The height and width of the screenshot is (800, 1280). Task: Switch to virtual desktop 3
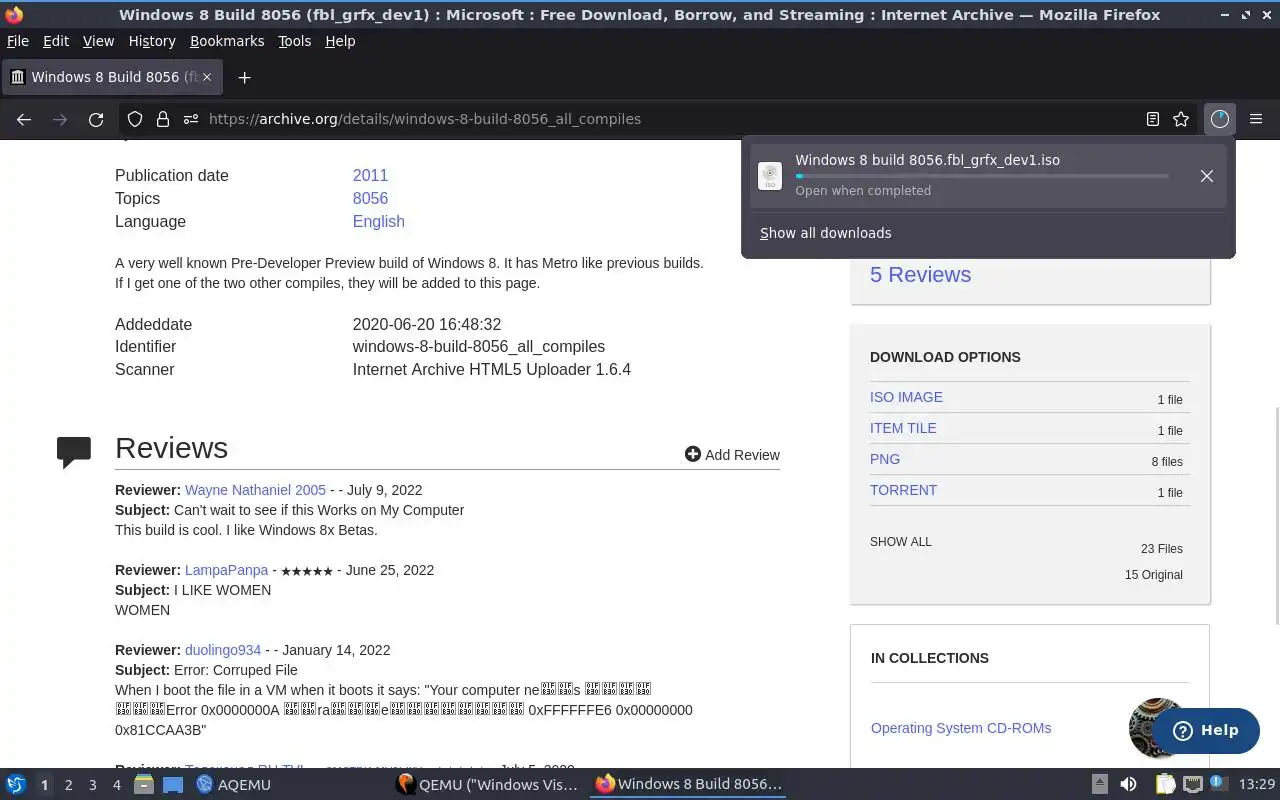click(x=93, y=785)
